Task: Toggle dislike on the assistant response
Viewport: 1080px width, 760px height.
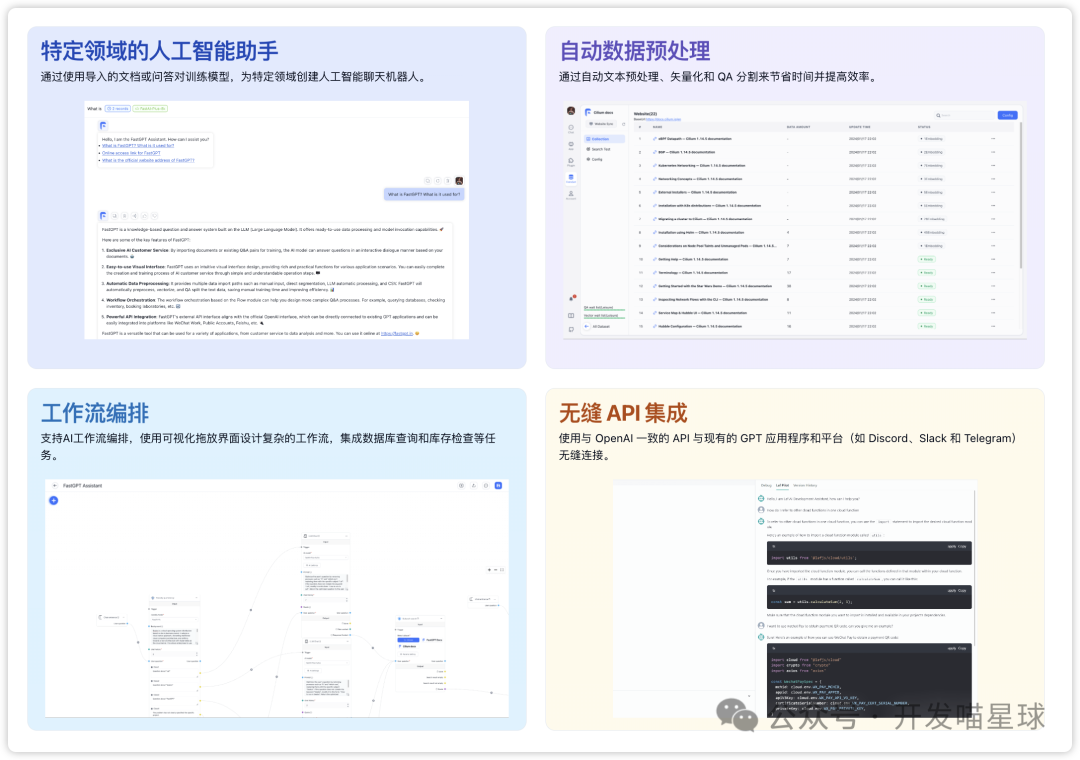Action: 154,216
